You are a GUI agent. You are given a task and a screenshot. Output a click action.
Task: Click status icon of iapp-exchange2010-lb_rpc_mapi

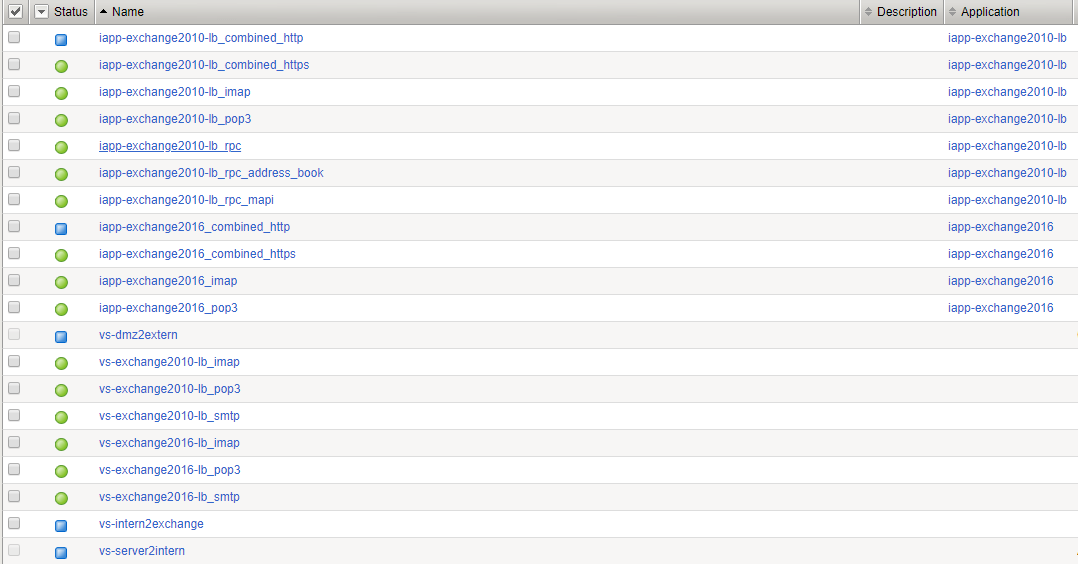[x=61, y=202]
